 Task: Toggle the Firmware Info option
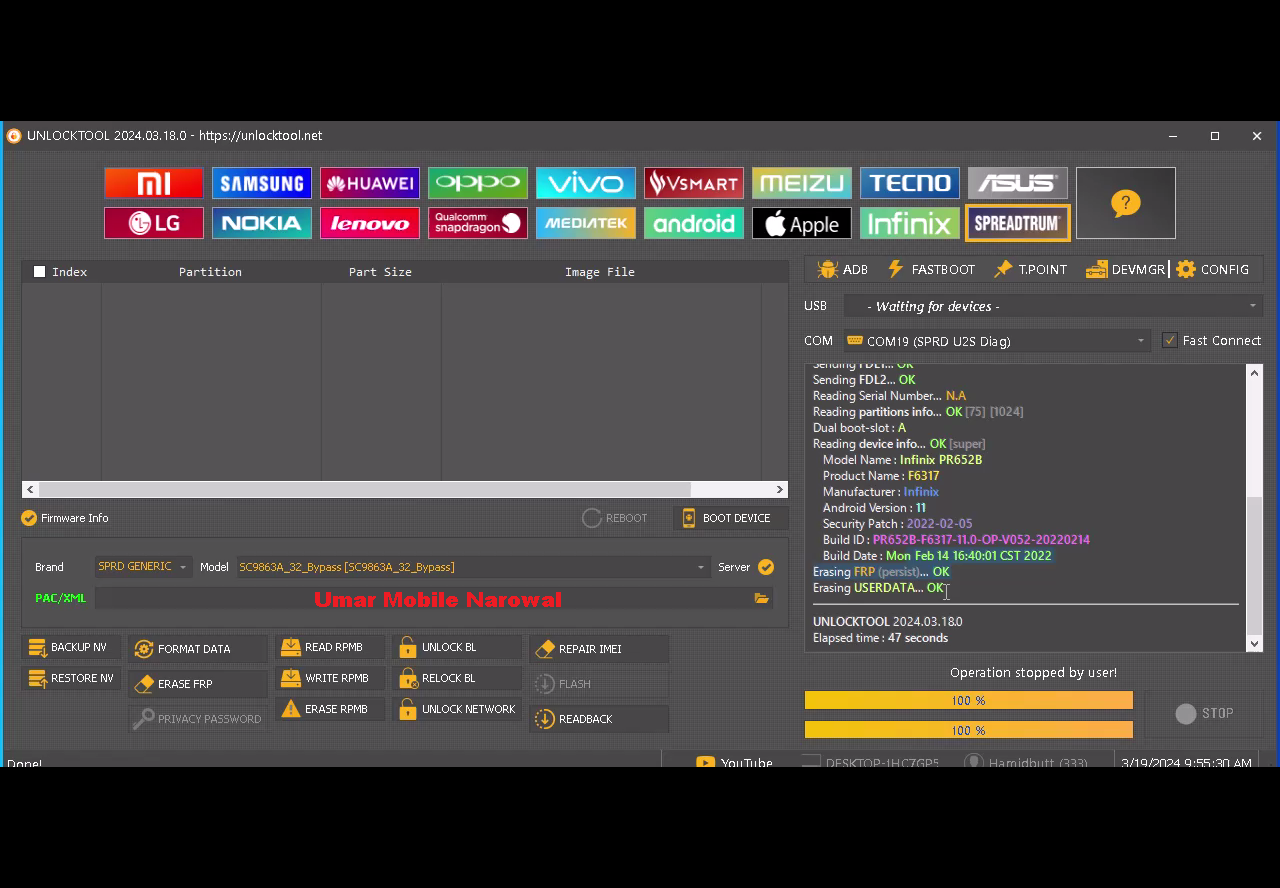pos(65,518)
